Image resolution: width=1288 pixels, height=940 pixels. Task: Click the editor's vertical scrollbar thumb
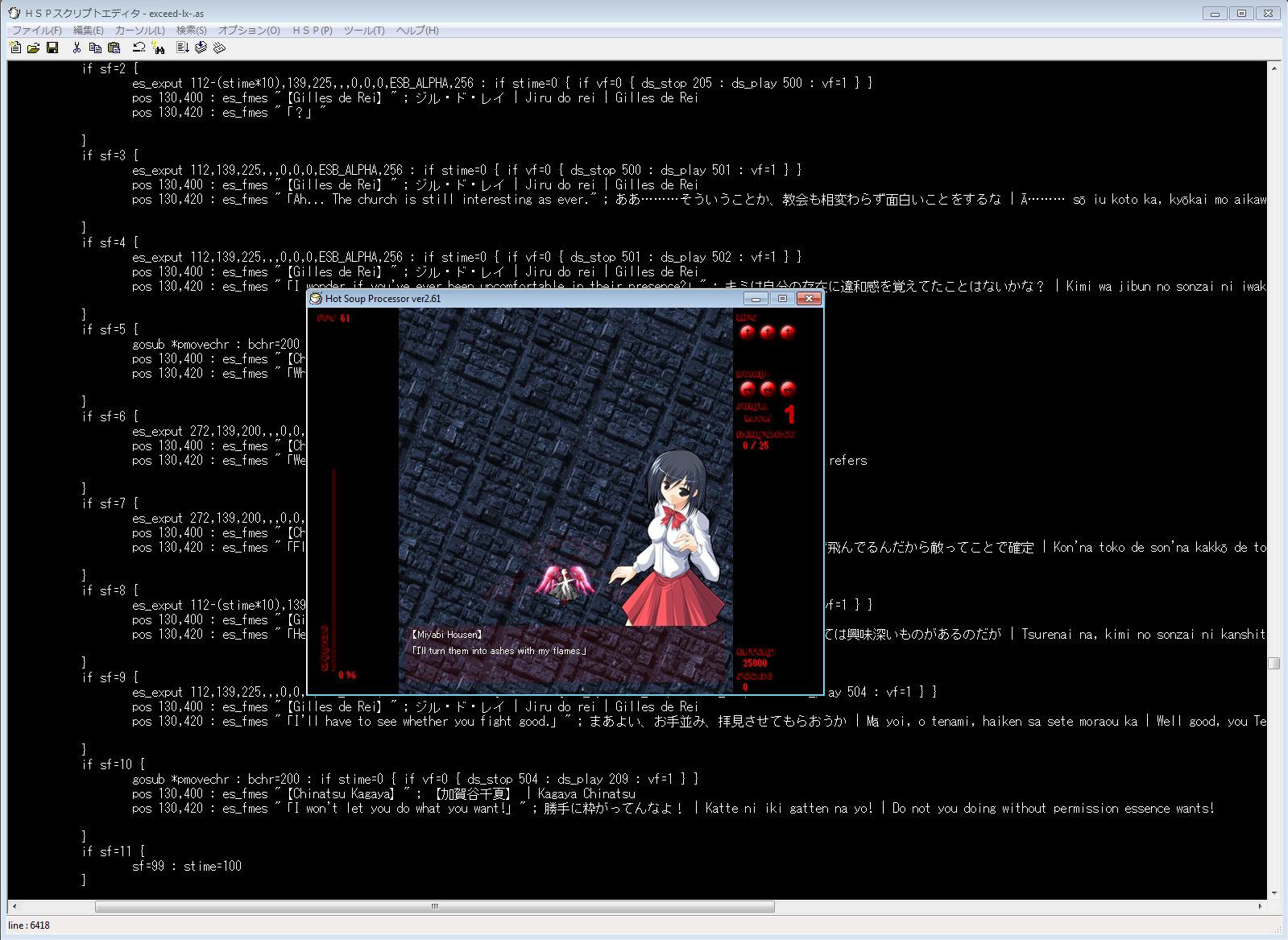coord(1274,663)
